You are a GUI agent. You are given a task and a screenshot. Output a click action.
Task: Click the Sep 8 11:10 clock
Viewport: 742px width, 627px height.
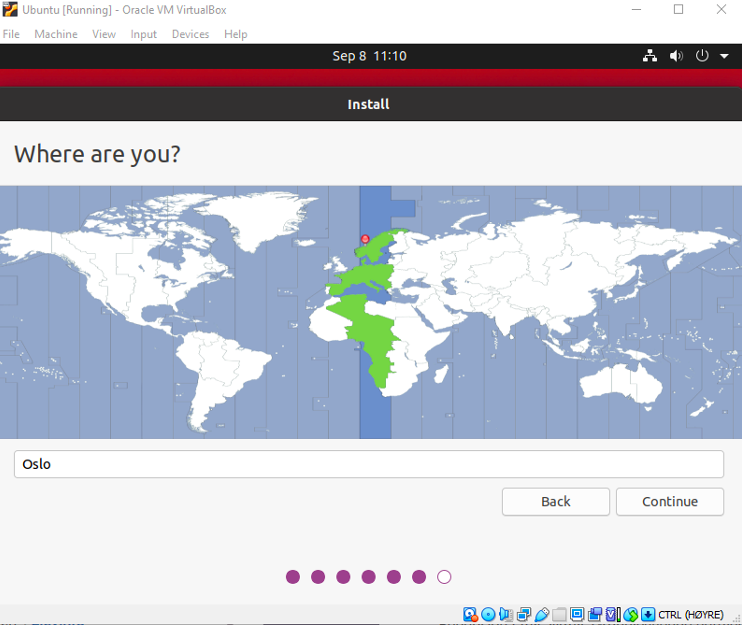[x=369, y=56]
